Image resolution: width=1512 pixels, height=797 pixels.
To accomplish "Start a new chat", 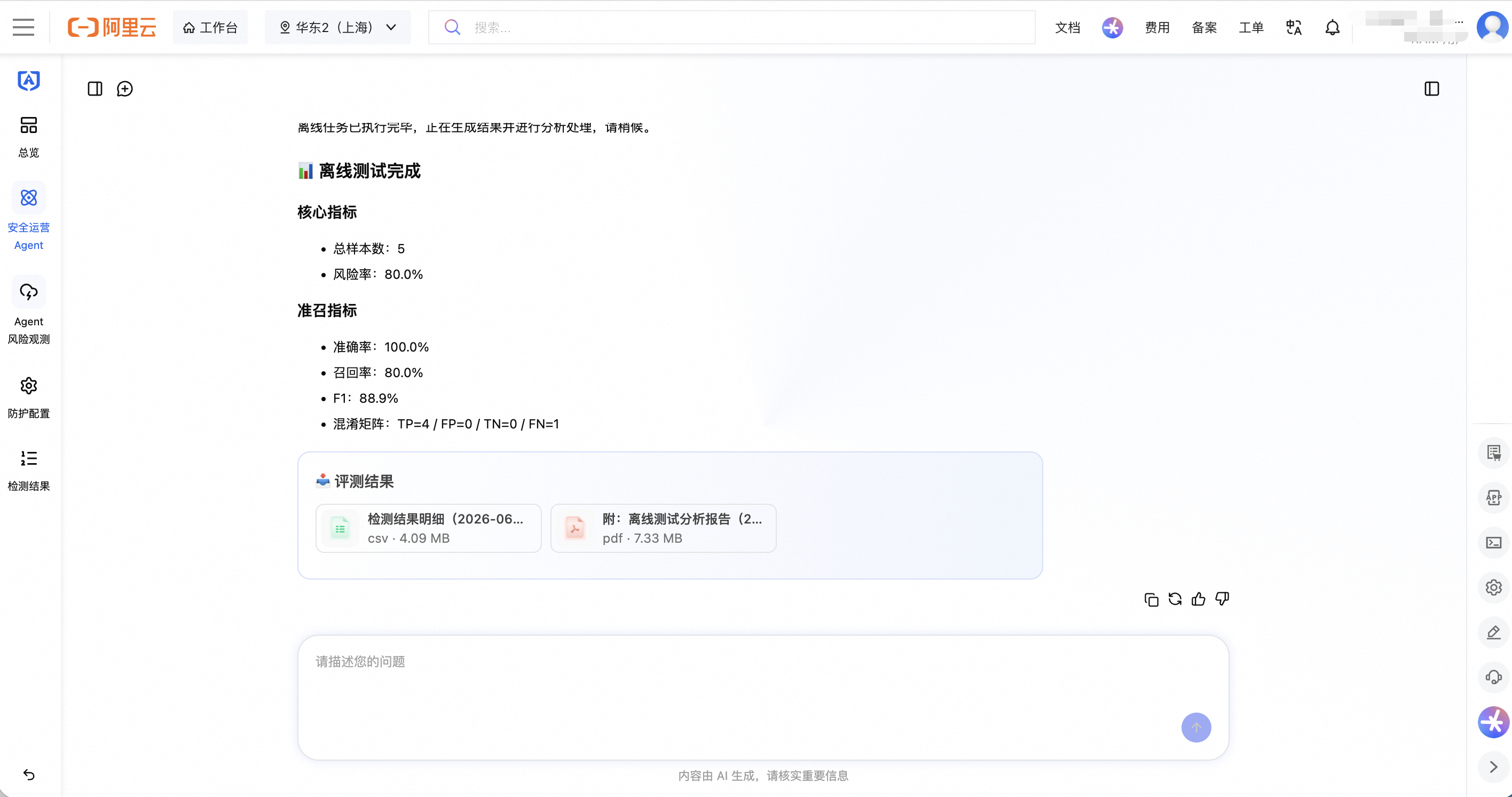I will click(x=125, y=89).
